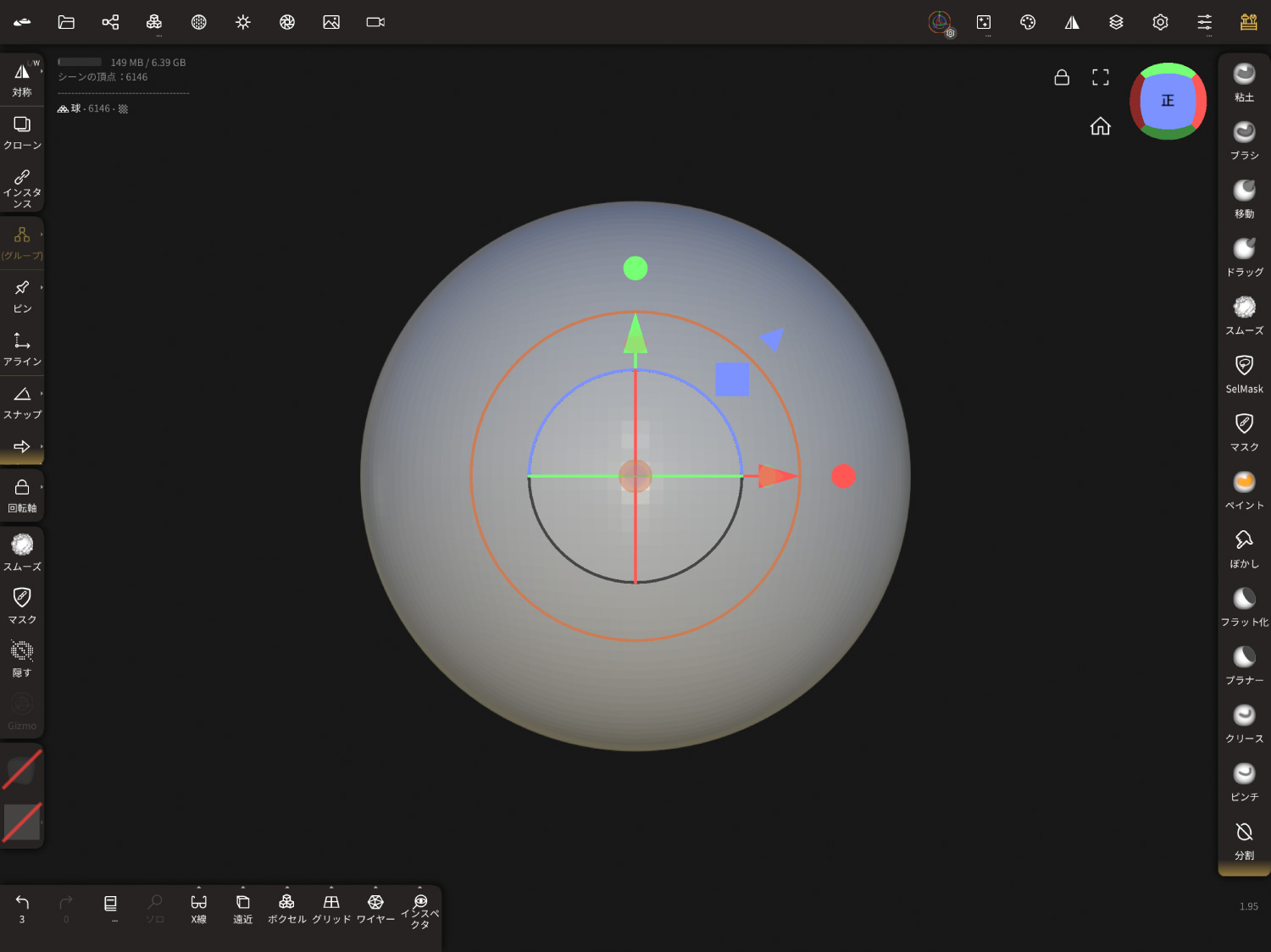The height and width of the screenshot is (952, 1271).
Task: Click the red X-axis gizmo dot
Action: [843, 476]
